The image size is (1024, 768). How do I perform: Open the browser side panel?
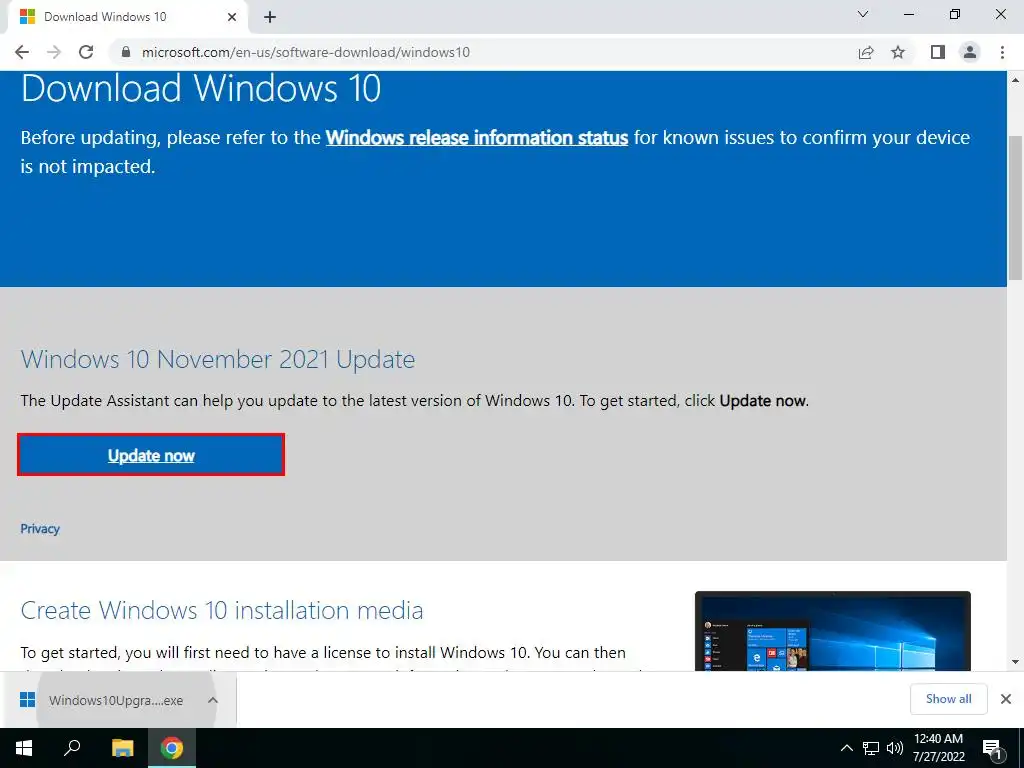click(x=938, y=52)
